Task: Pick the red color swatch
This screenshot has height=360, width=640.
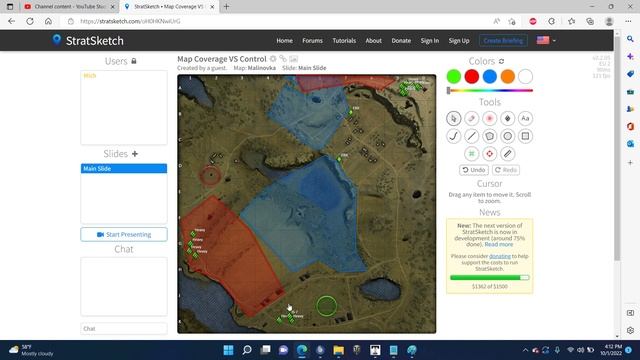Action: tap(471, 76)
